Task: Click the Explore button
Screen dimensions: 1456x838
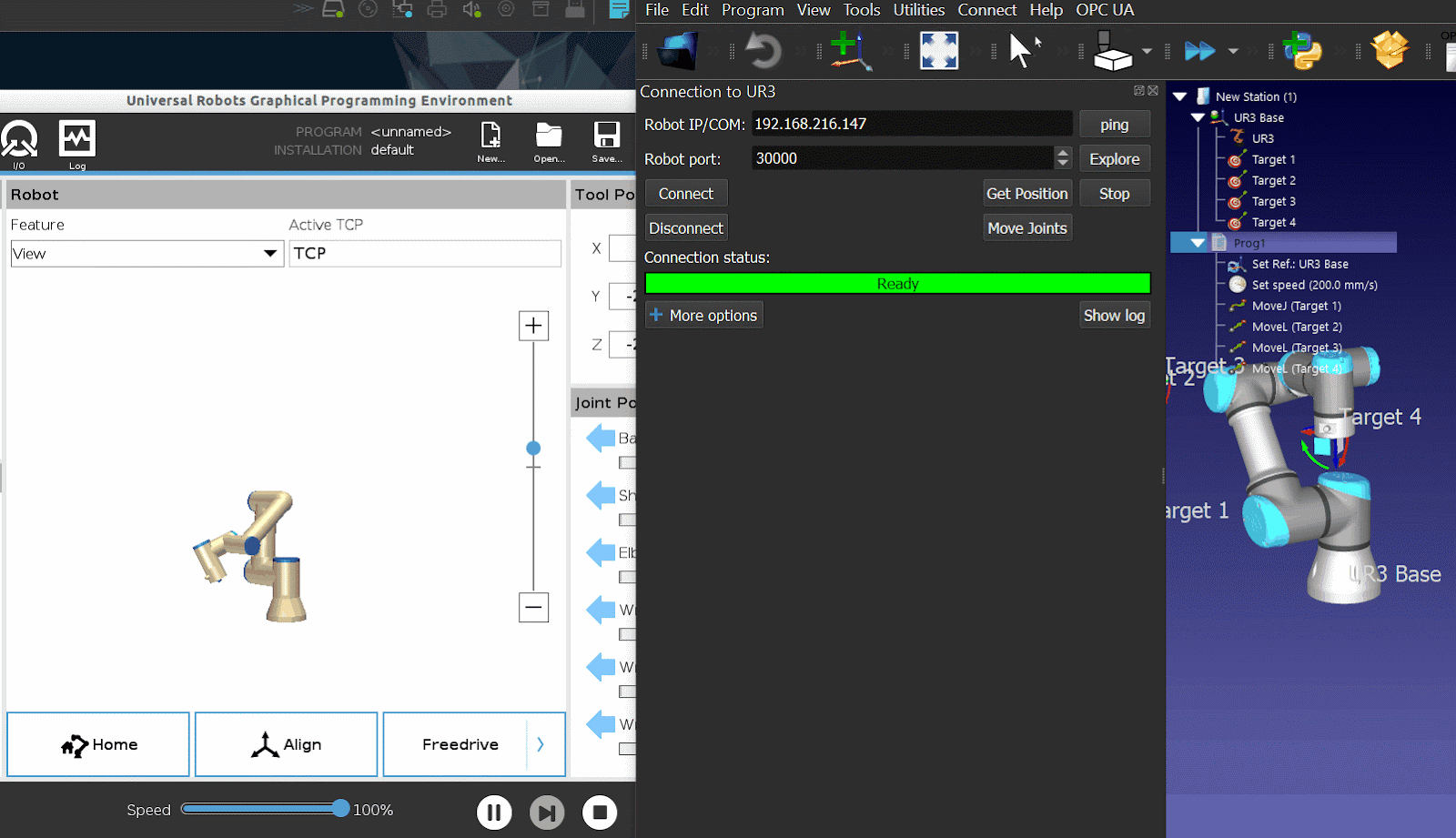Action: pos(1115,159)
